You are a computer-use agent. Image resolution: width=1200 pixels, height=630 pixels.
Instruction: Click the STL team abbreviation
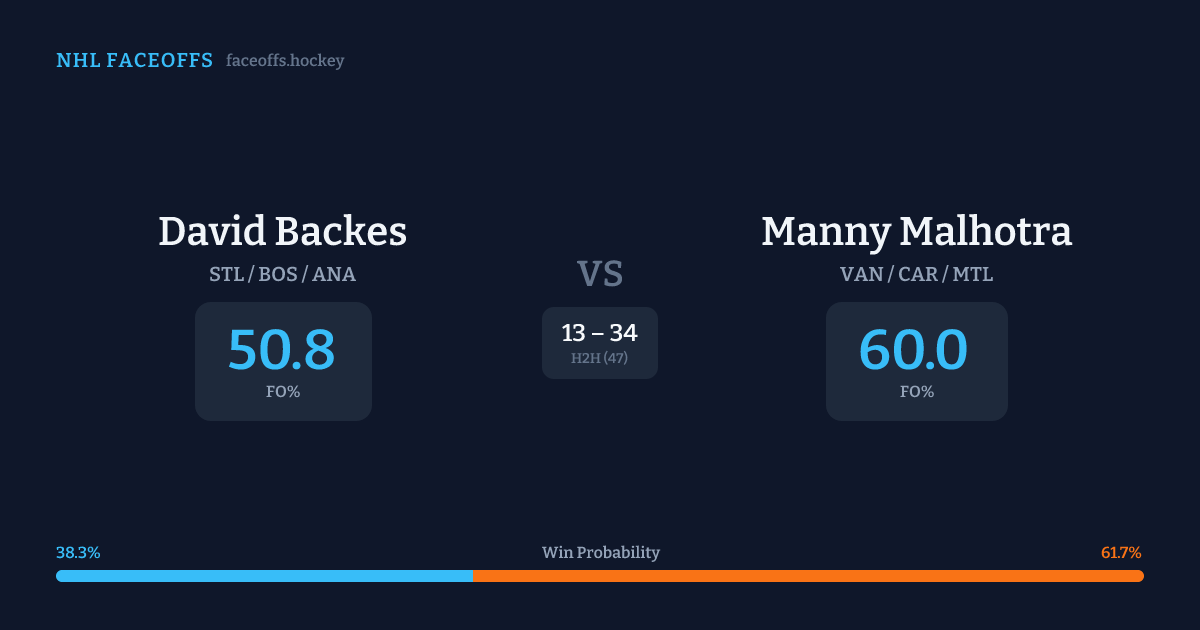tap(226, 274)
